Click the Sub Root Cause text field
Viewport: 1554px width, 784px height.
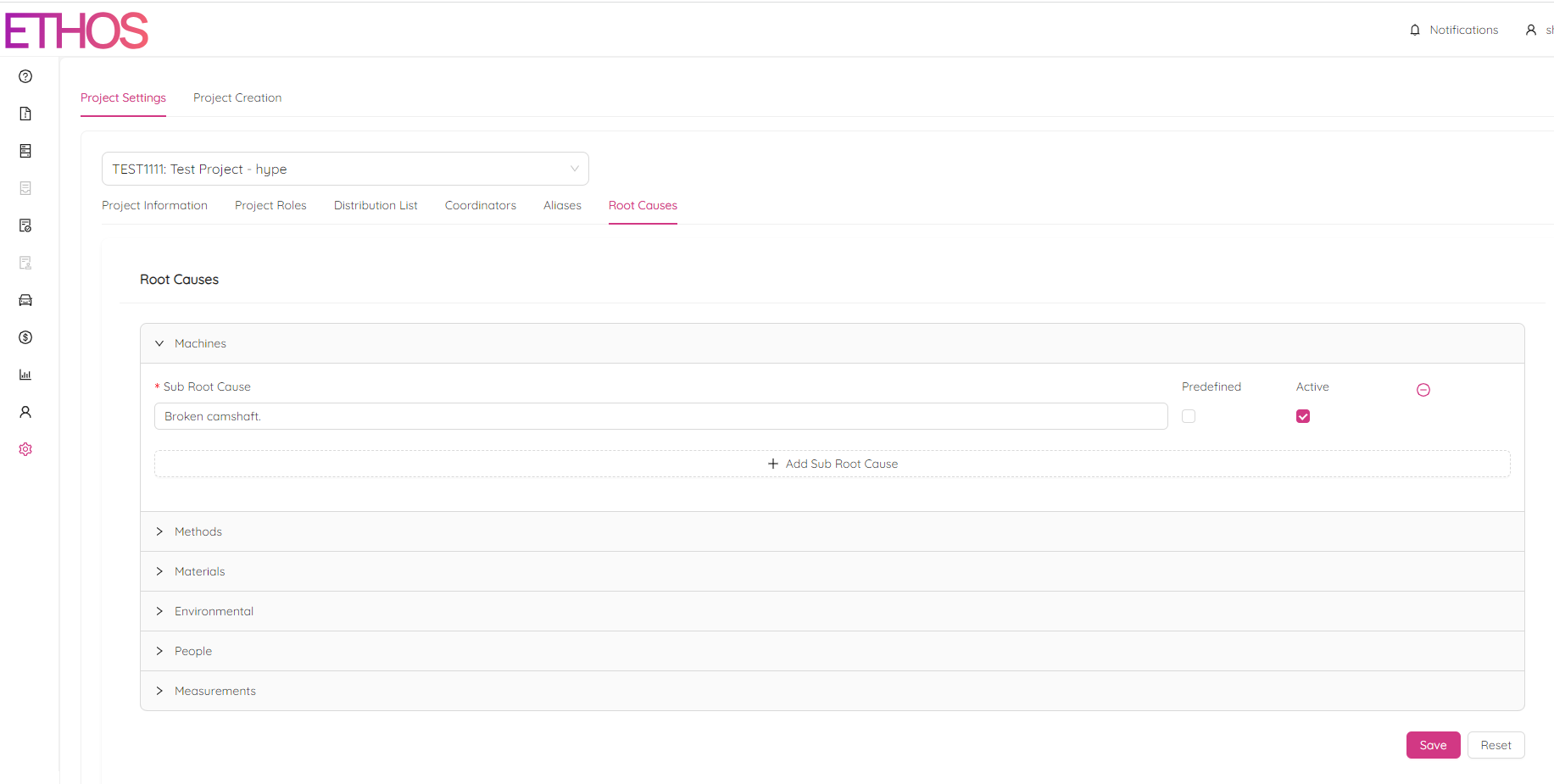click(x=660, y=416)
